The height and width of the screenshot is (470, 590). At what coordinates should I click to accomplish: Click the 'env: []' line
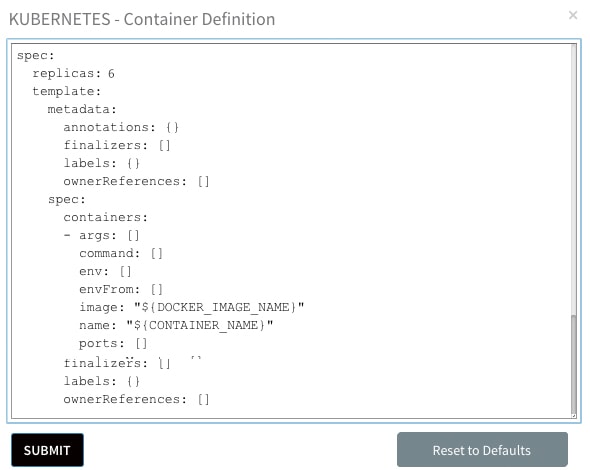tap(105, 271)
